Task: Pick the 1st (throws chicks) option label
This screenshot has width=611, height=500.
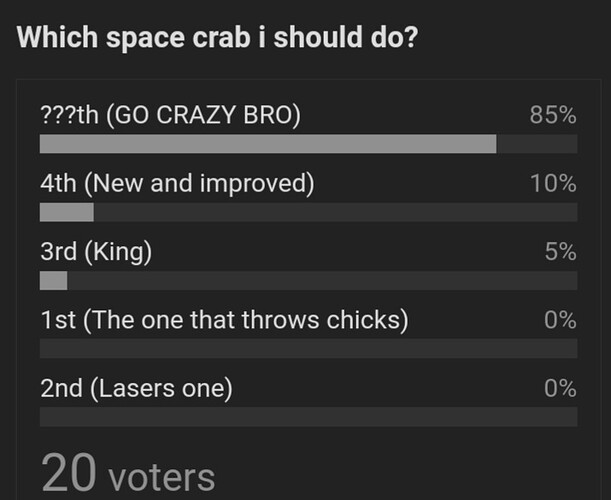Action: 224,320
